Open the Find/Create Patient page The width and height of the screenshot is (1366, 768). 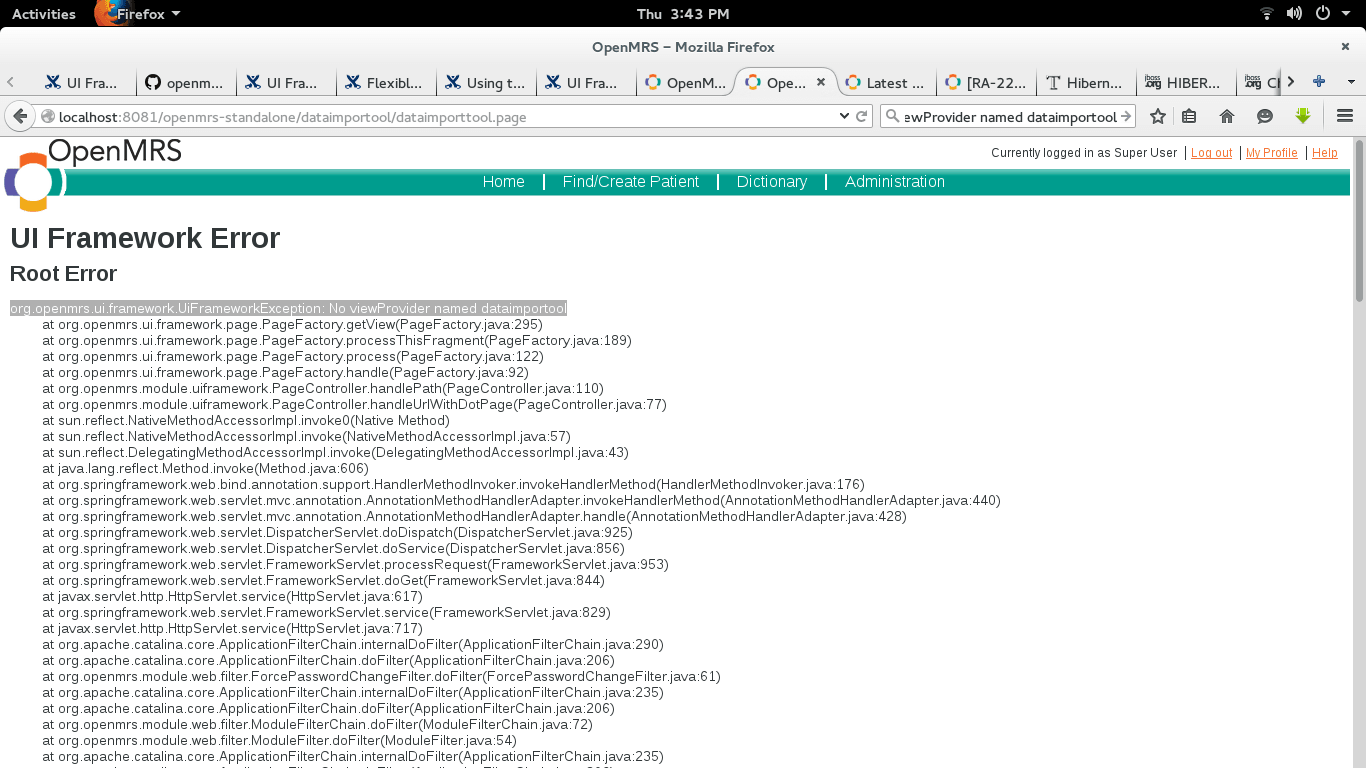coord(630,182)
